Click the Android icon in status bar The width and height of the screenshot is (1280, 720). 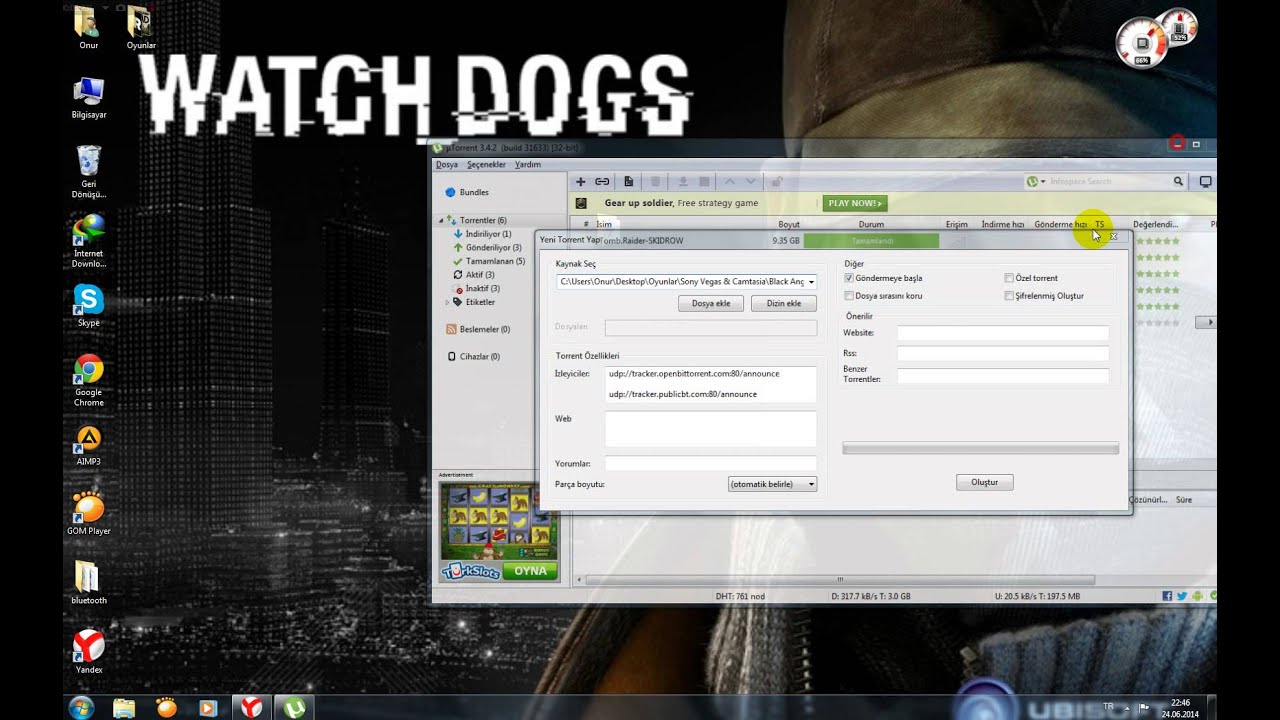[x=1197, y=596]
